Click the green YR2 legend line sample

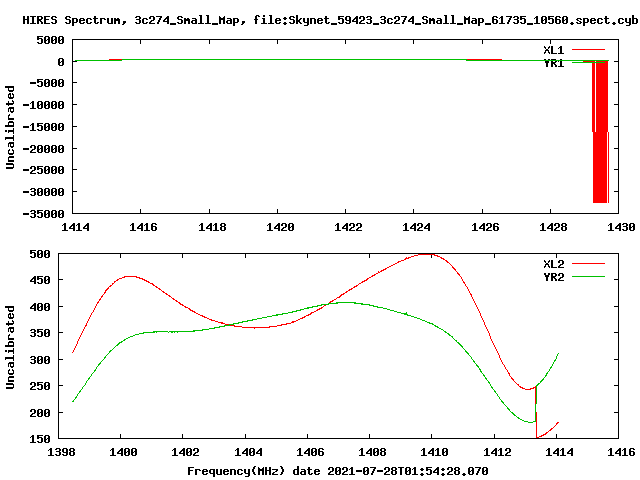(588, 277)
